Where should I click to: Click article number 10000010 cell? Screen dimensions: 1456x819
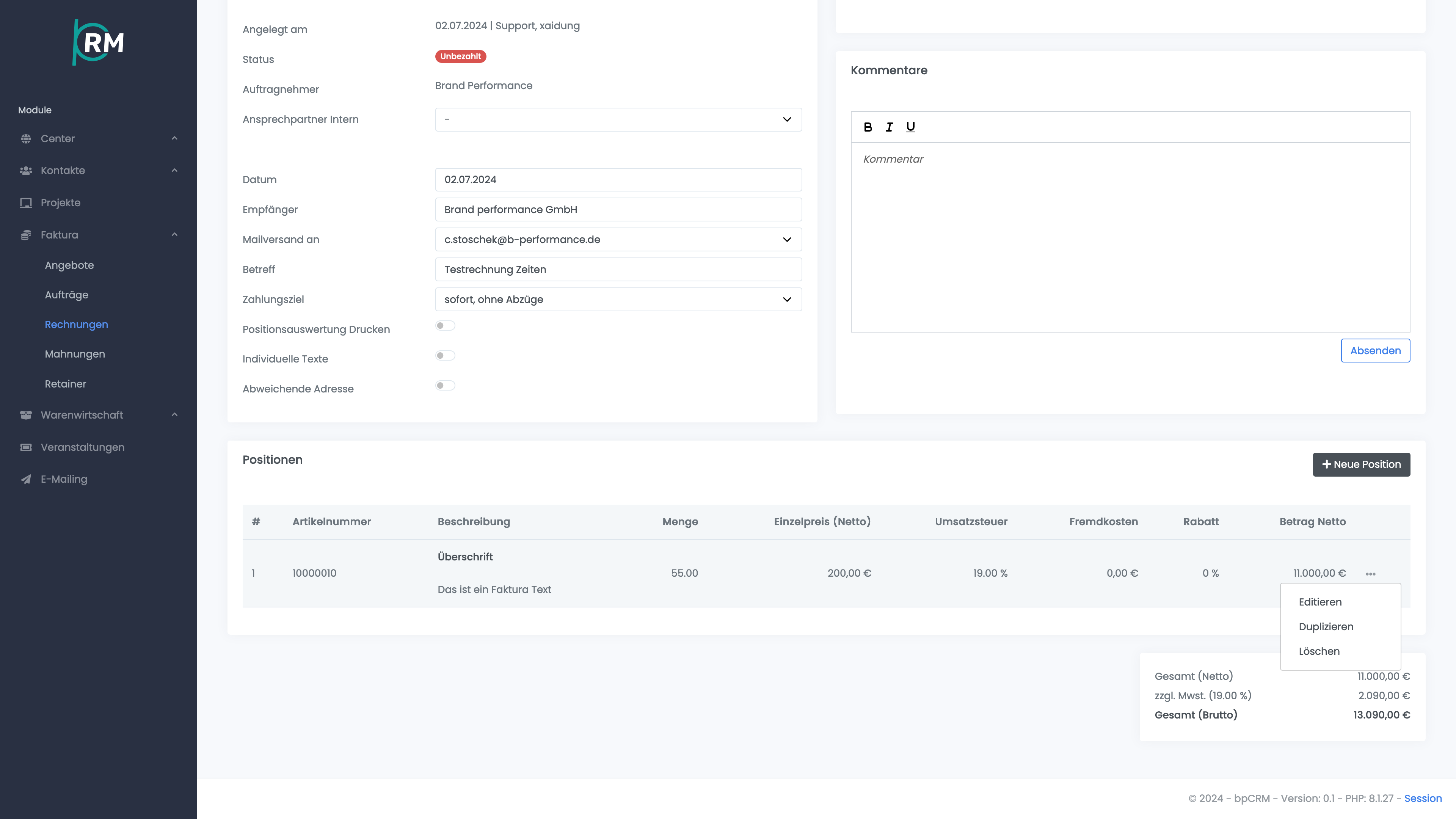314,573
